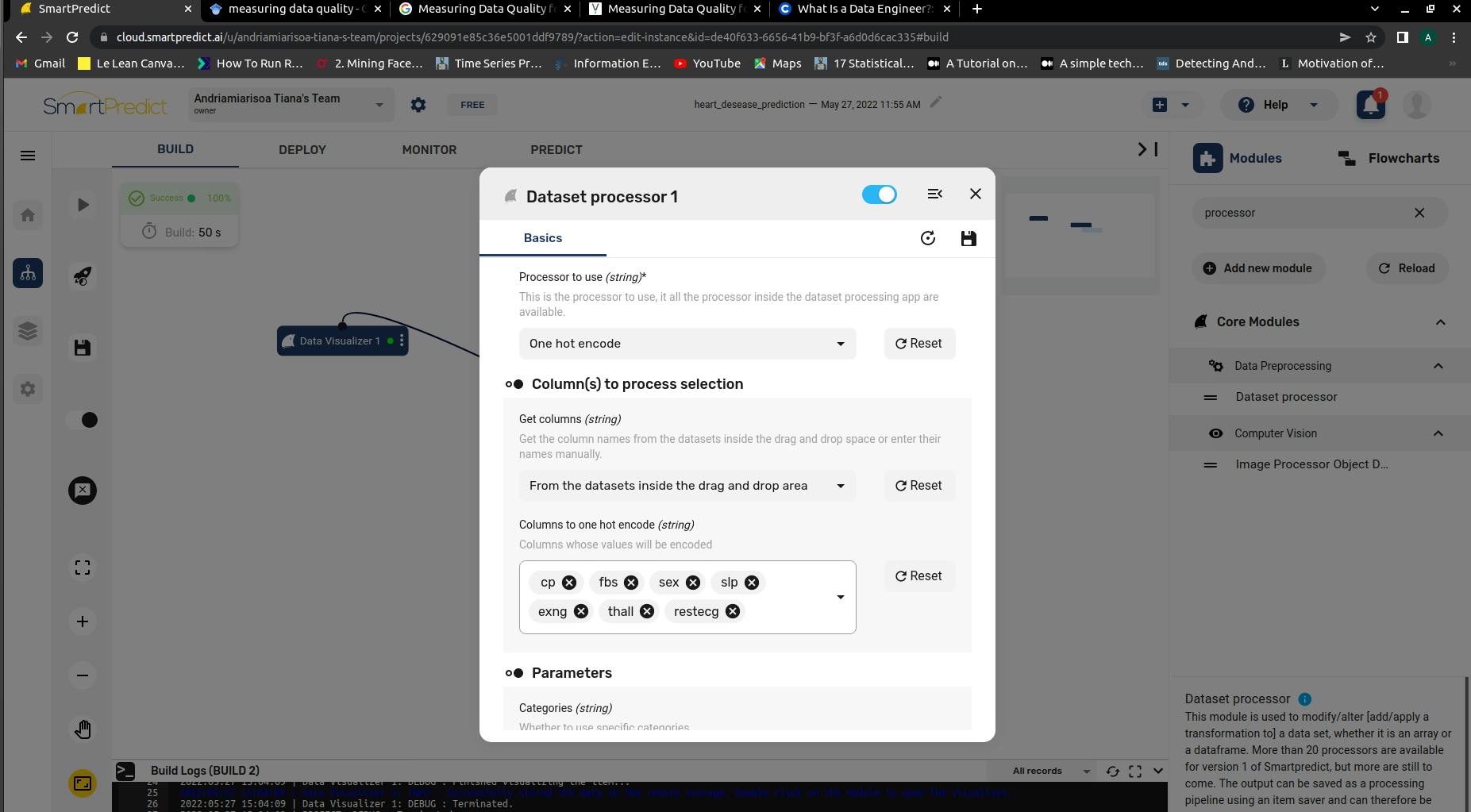
Task: Save the flowchart with floppy icon
Action: pyautogui.click(x=83, y=348)
